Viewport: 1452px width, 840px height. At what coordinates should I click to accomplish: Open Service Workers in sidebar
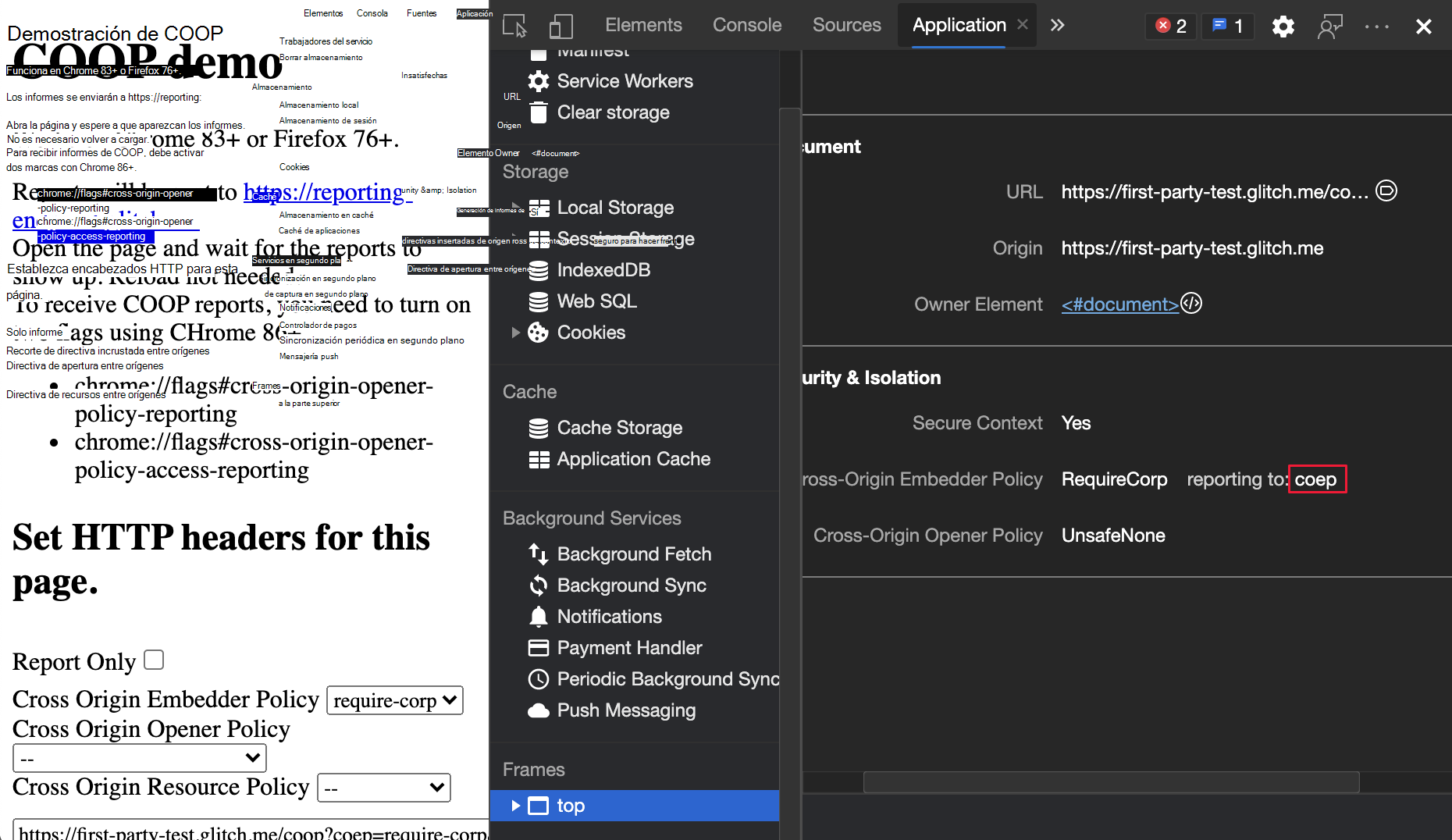[625, 81]
